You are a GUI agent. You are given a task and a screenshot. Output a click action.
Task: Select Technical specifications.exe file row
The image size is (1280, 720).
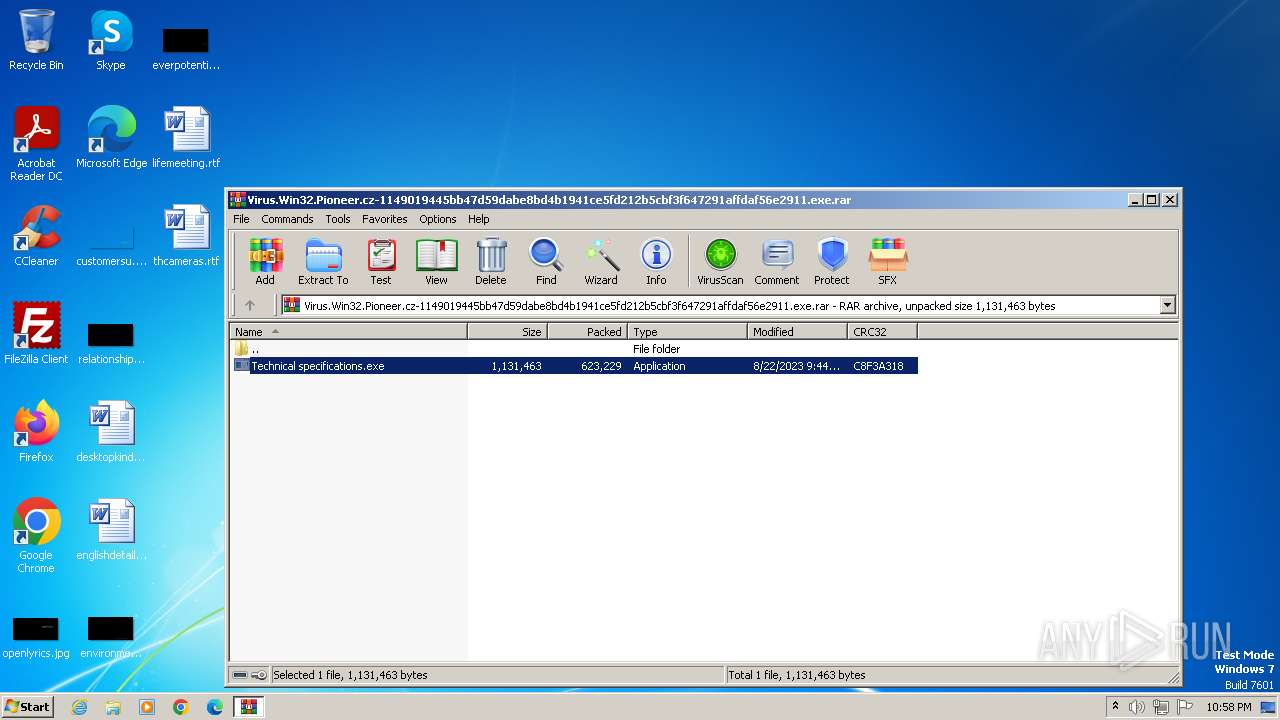click(574, 366)
